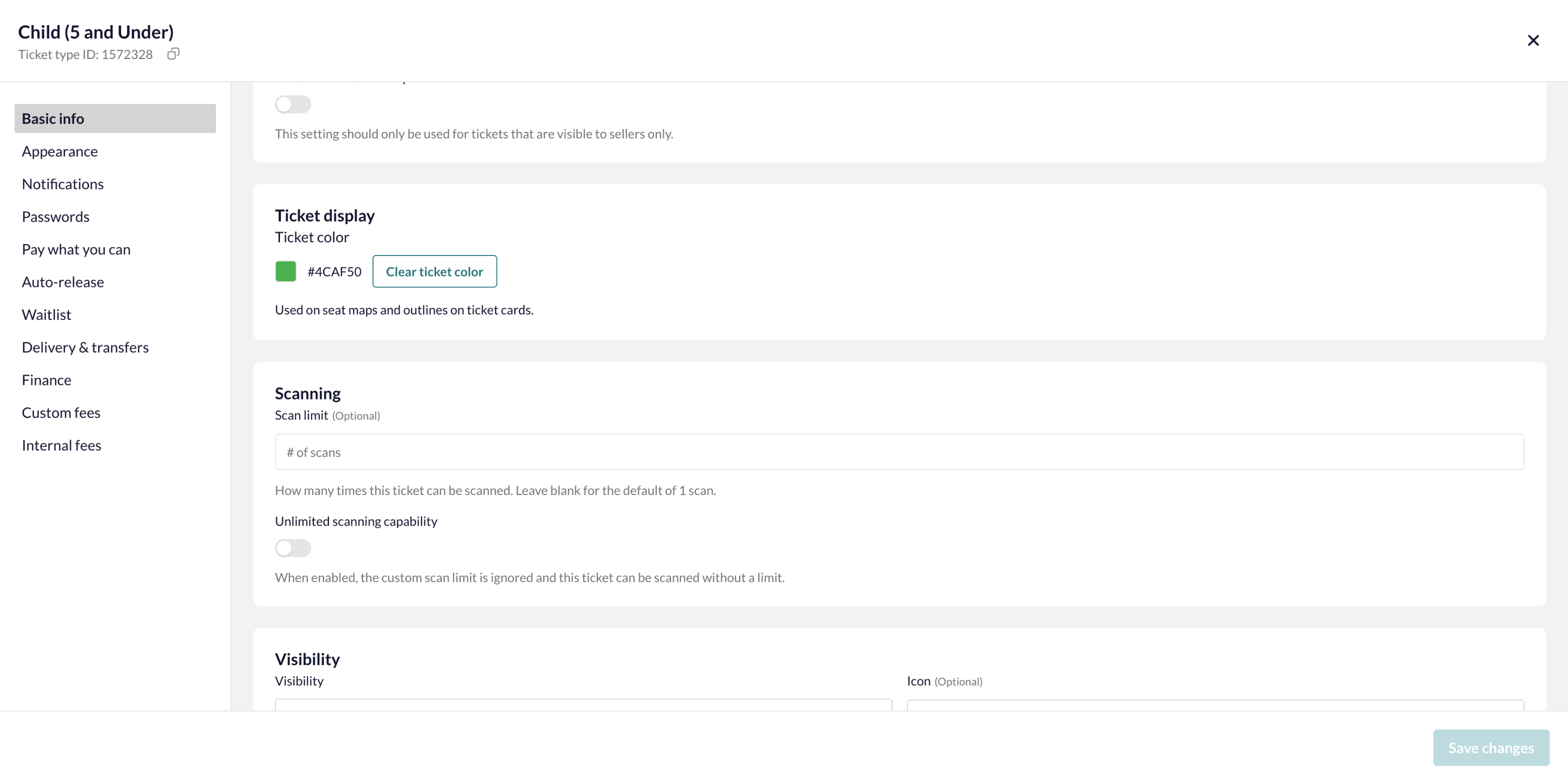The image size is (1568, 784).
Task: Select Passwords in the sidebar
Action: coord(55,216)
